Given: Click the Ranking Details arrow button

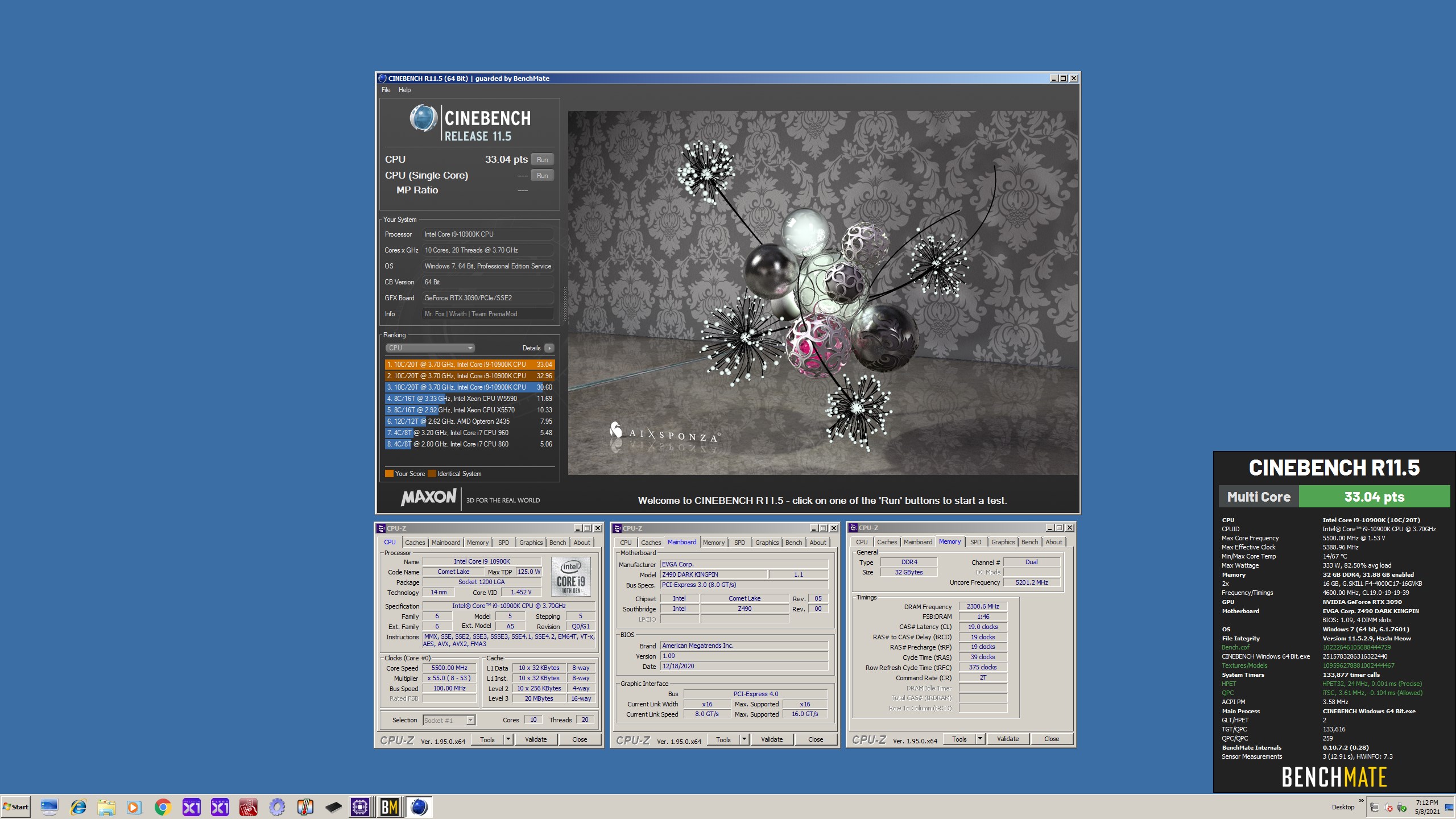Looking at the screenshot, I should [549, 348].
